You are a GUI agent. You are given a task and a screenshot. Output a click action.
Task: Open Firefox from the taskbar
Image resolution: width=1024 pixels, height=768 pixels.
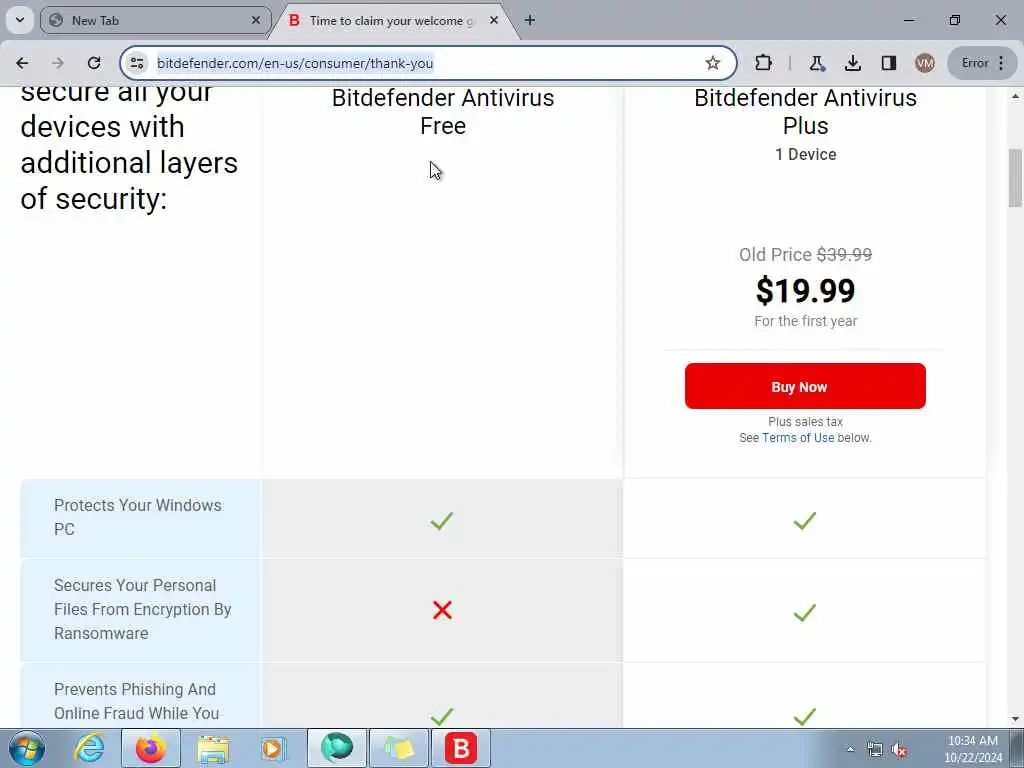click(x=151, y=748)
